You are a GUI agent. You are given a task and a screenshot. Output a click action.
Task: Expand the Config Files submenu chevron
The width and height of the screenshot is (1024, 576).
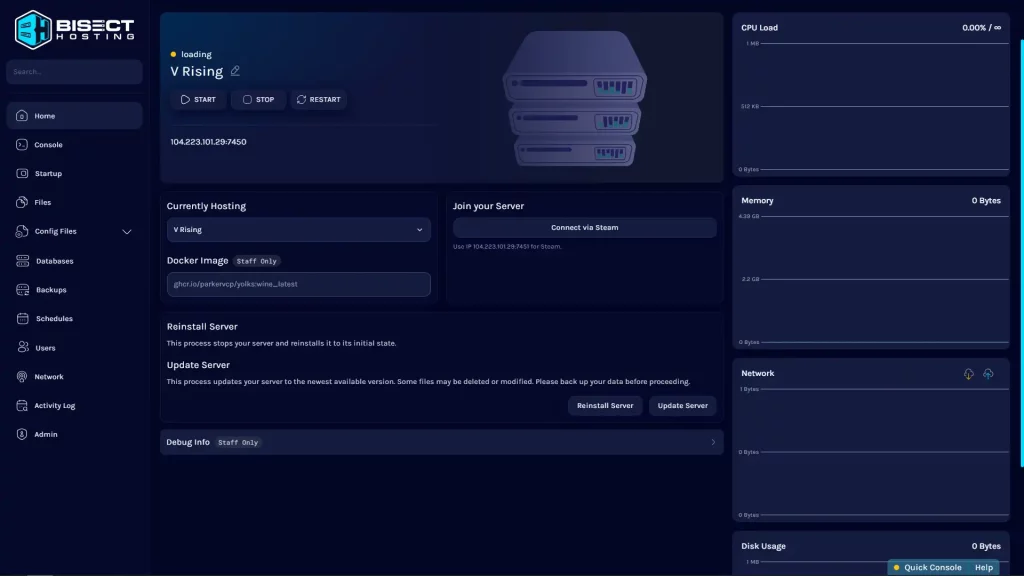pyautogui.click(x=127, y=231)
